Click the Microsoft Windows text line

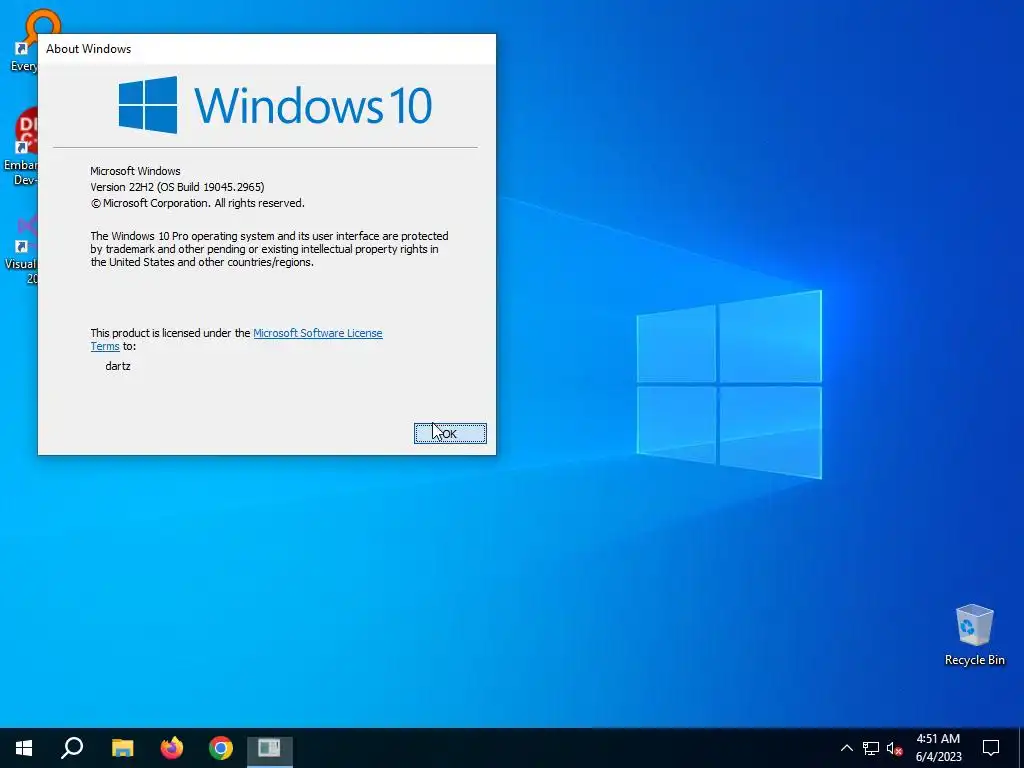click(135, 171)
